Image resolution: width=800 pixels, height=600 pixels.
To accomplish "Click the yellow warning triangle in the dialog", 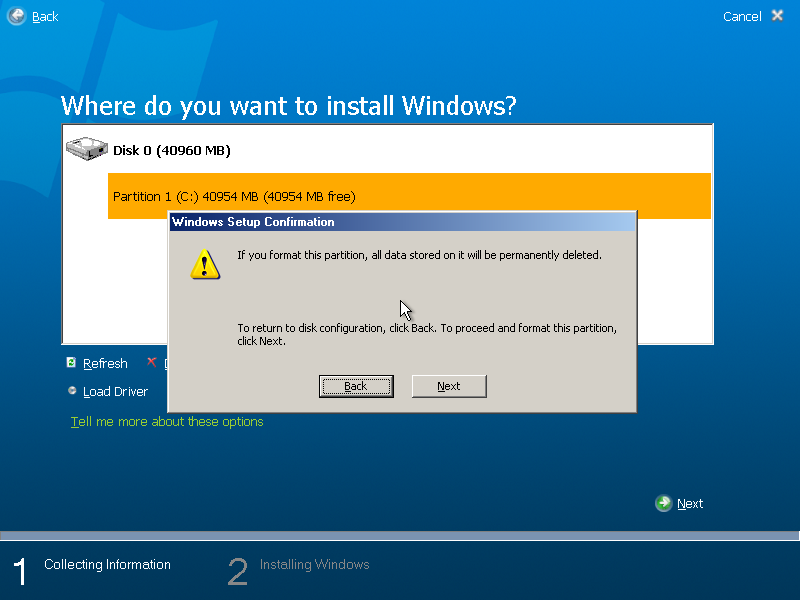I will [x=204, y=263].
